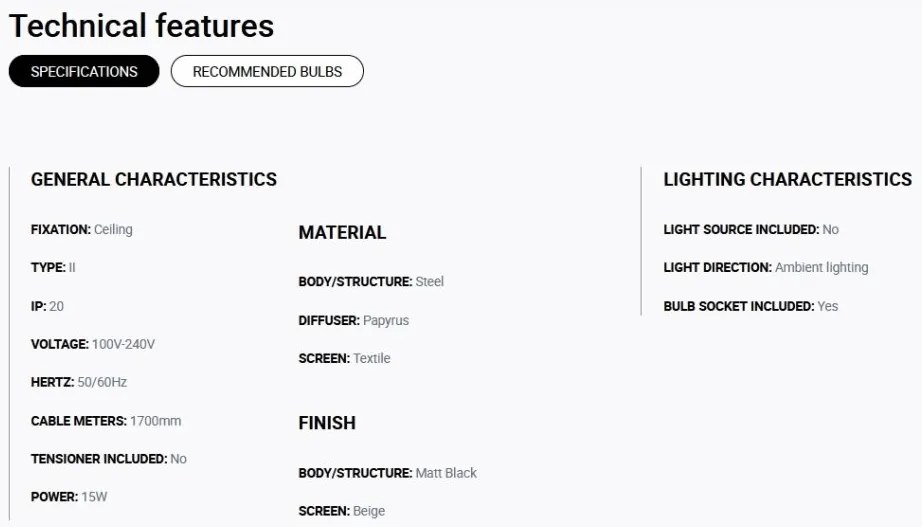Select Bulb Socket Included: Yes line
Image resolution: width=922 pixels, height=527 pixels.
coord(751,306)
